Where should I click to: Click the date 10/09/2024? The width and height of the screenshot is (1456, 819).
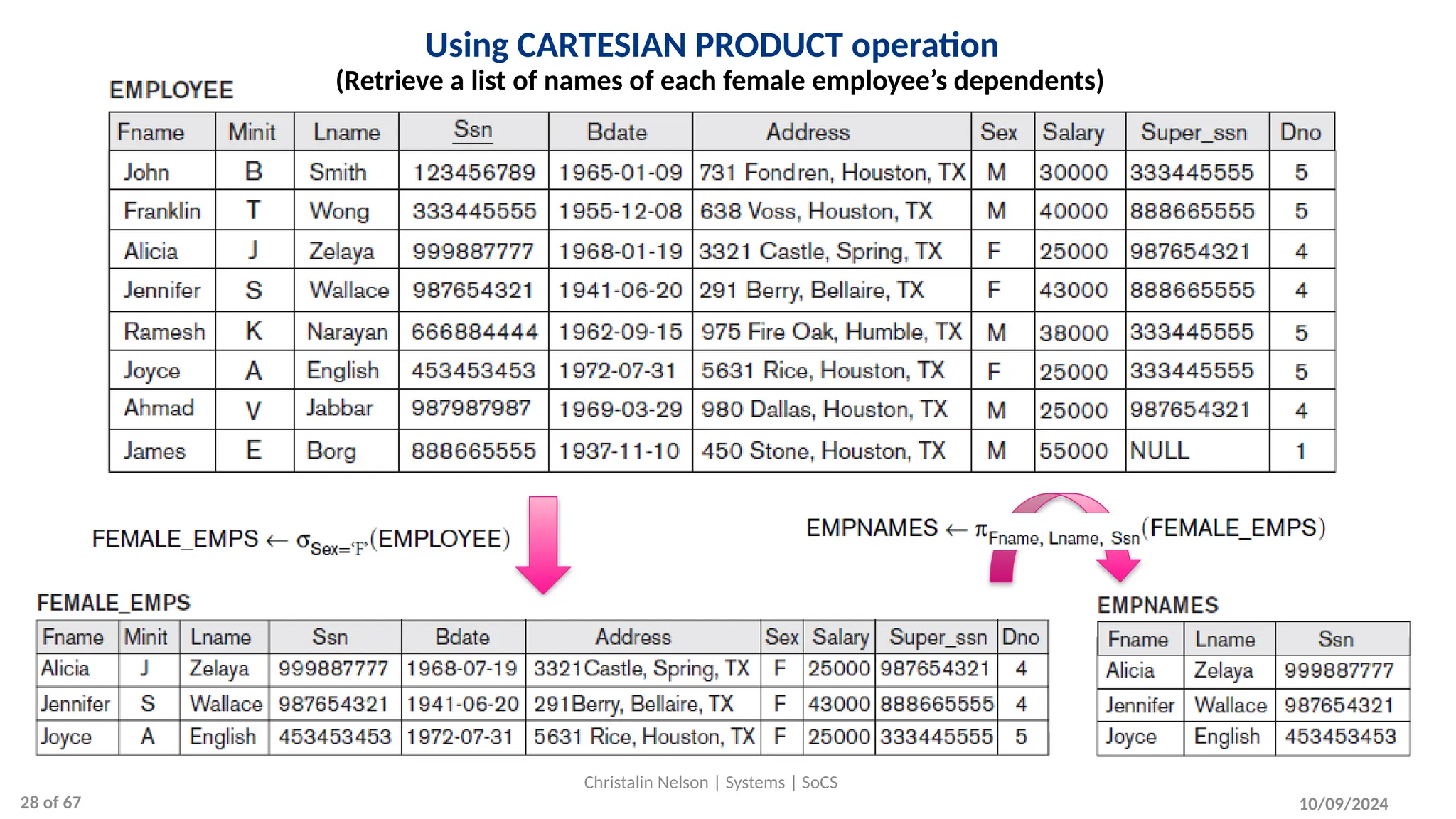click(1344, 804)
